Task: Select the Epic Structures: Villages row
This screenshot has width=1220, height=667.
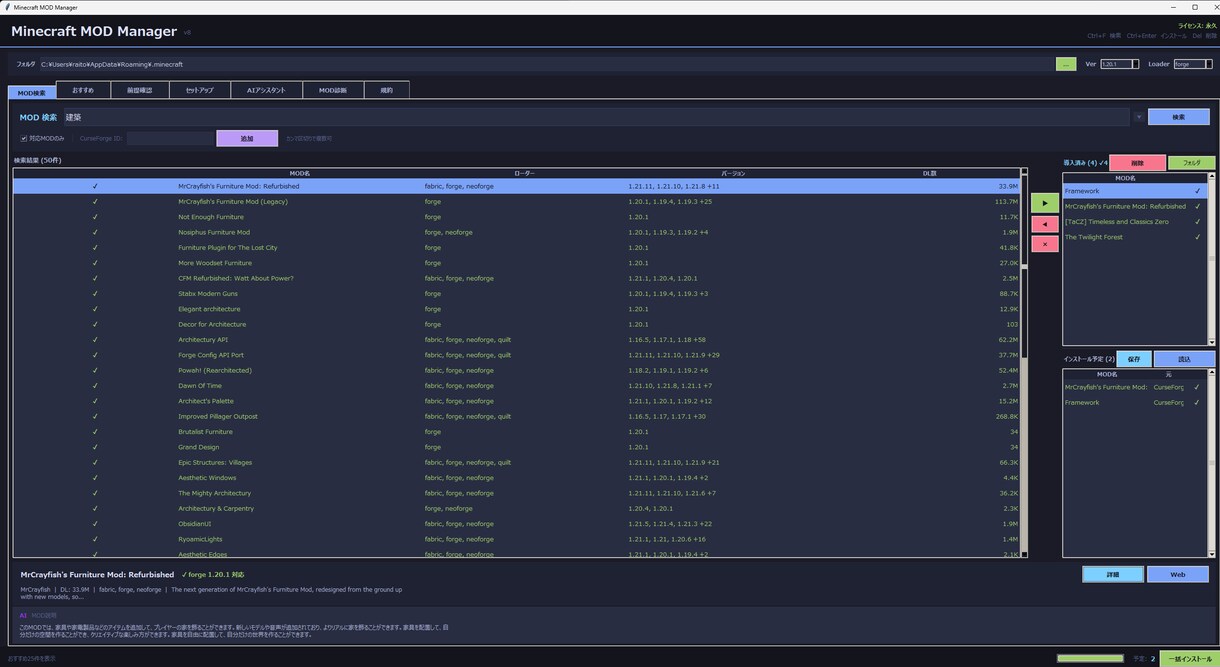Action: click(517, 462)
